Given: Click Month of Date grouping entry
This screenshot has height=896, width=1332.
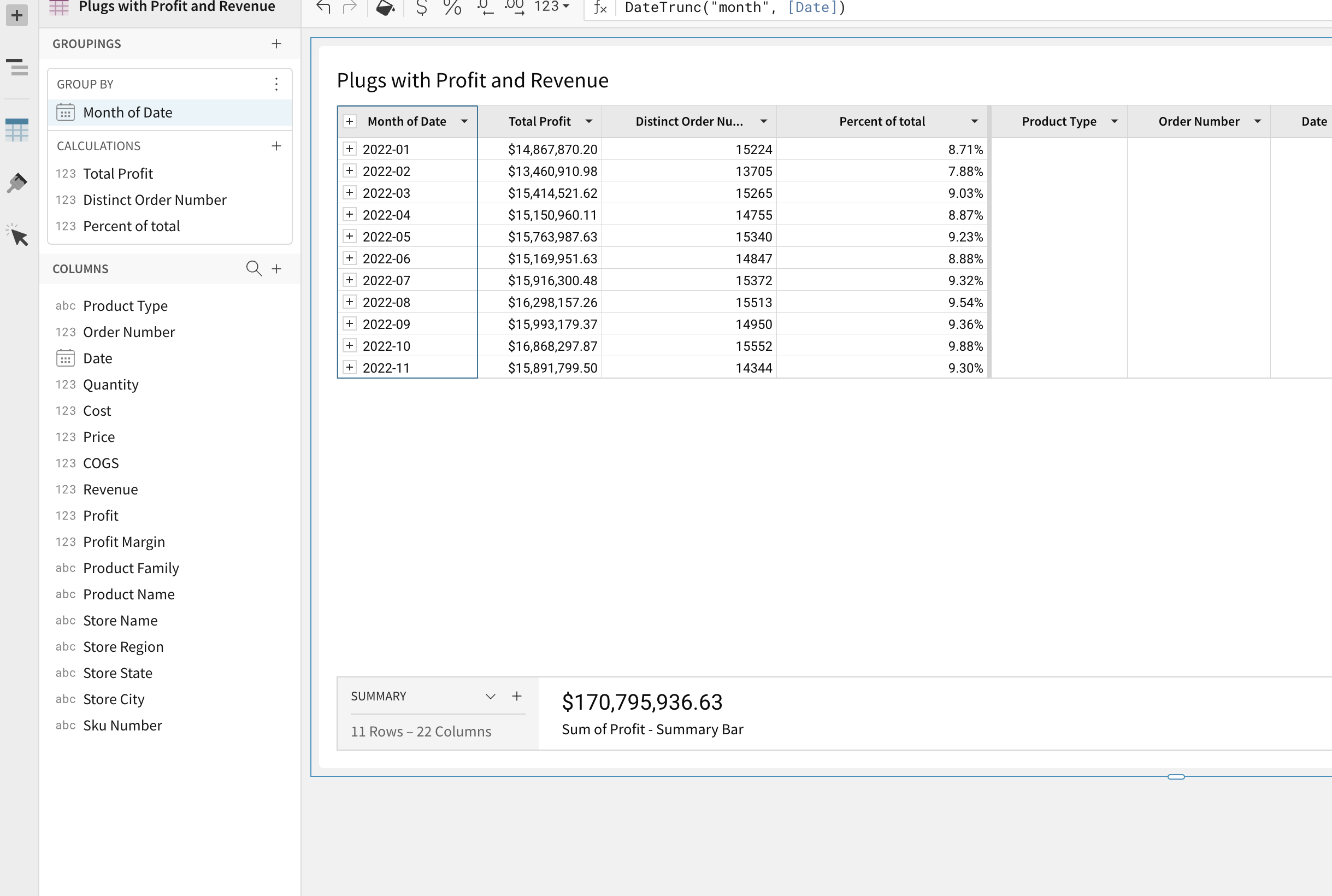Looking at the screenshot, I should point(128,112).
